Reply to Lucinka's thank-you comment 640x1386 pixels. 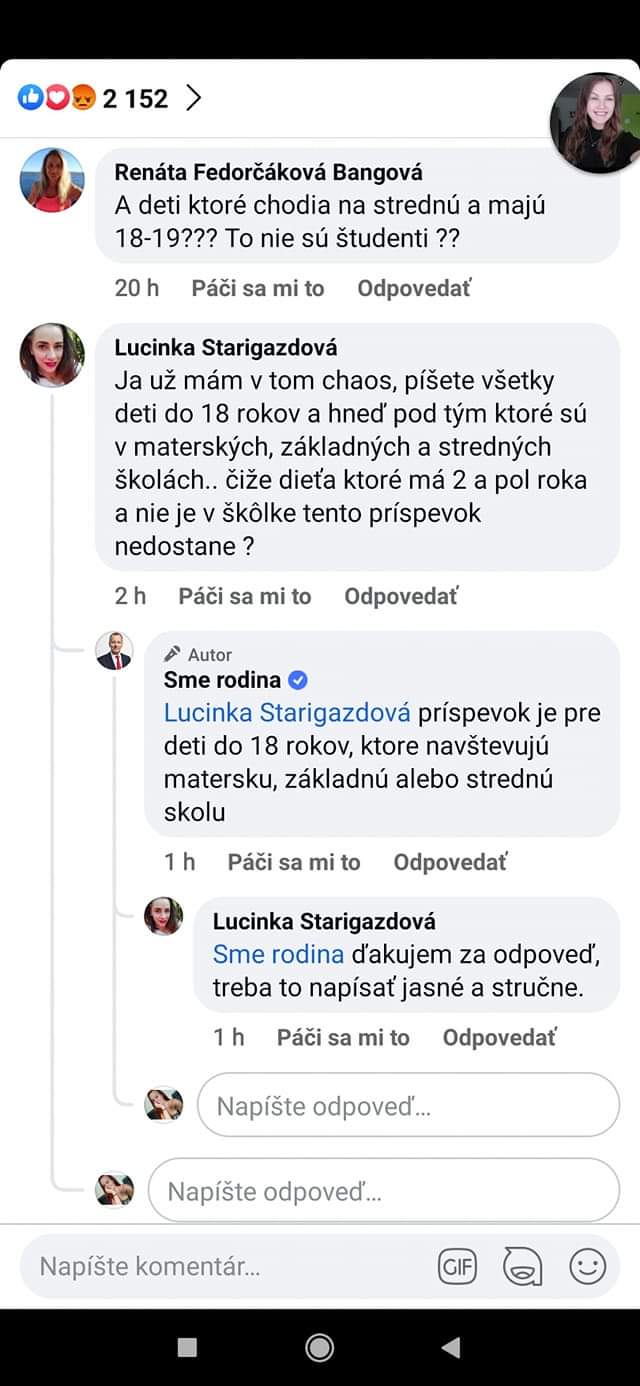click(499, 1037)
